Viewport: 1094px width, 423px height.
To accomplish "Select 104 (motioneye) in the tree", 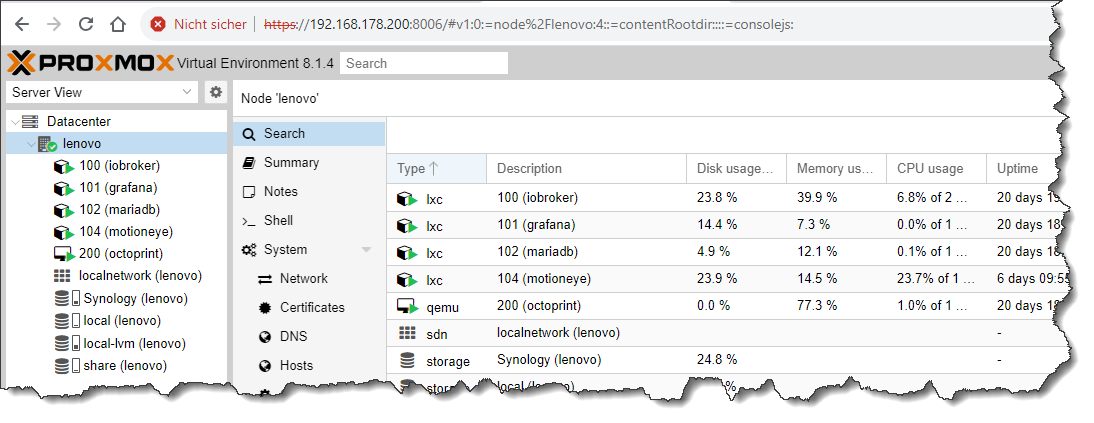I will 126,232.
